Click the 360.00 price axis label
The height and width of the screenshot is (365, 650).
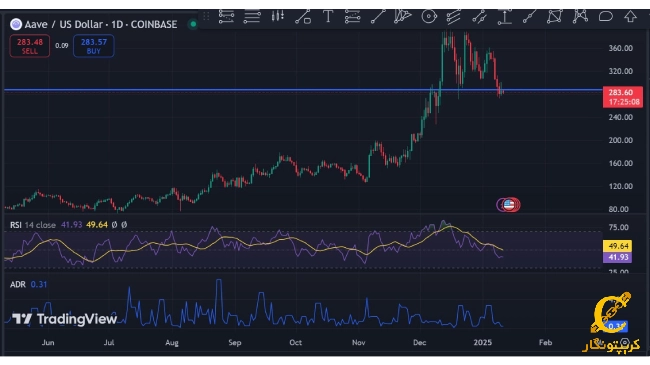coord(621,48)
